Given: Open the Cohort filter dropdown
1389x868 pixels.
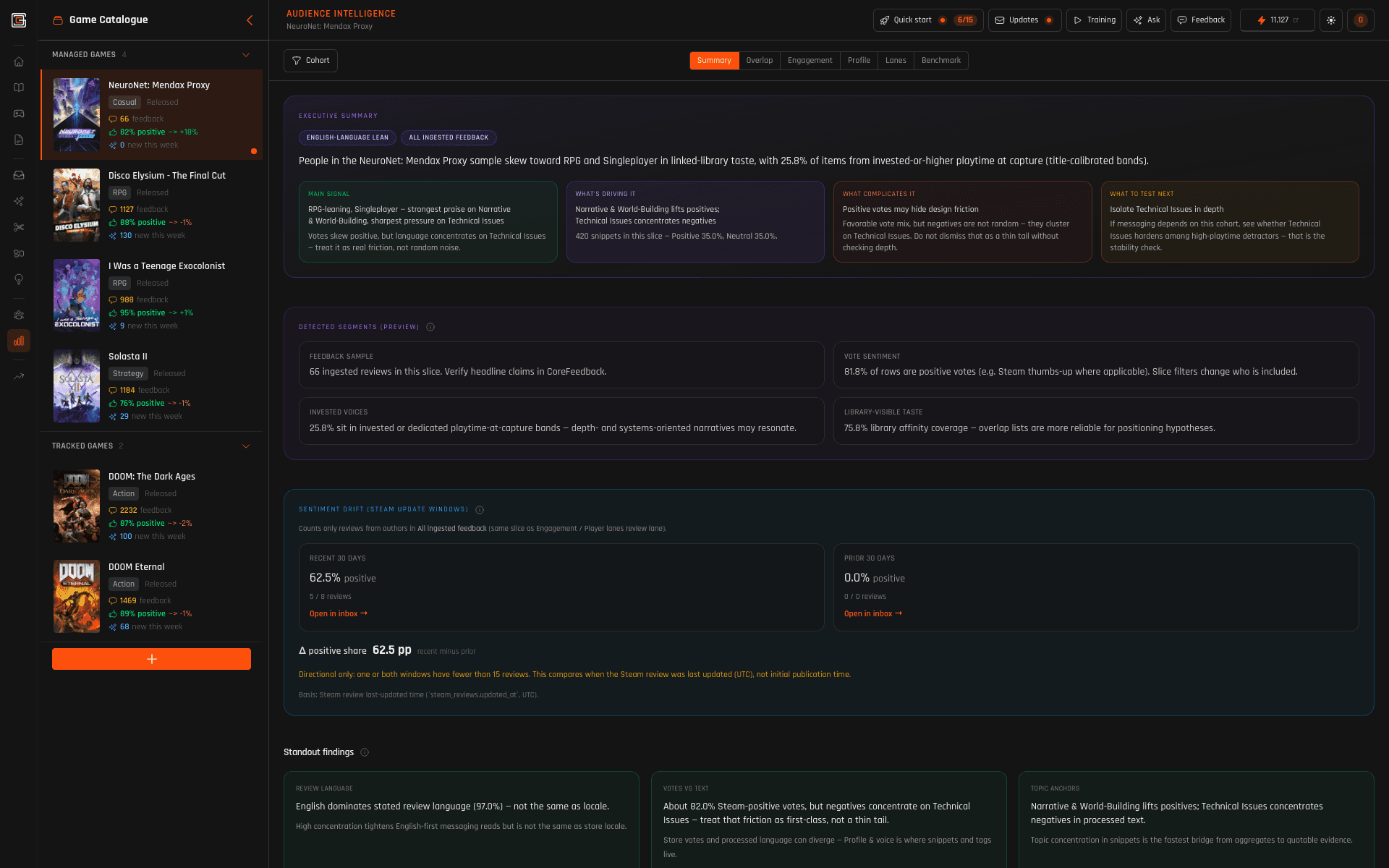Looking at the screenshot, I should (310, 61).
